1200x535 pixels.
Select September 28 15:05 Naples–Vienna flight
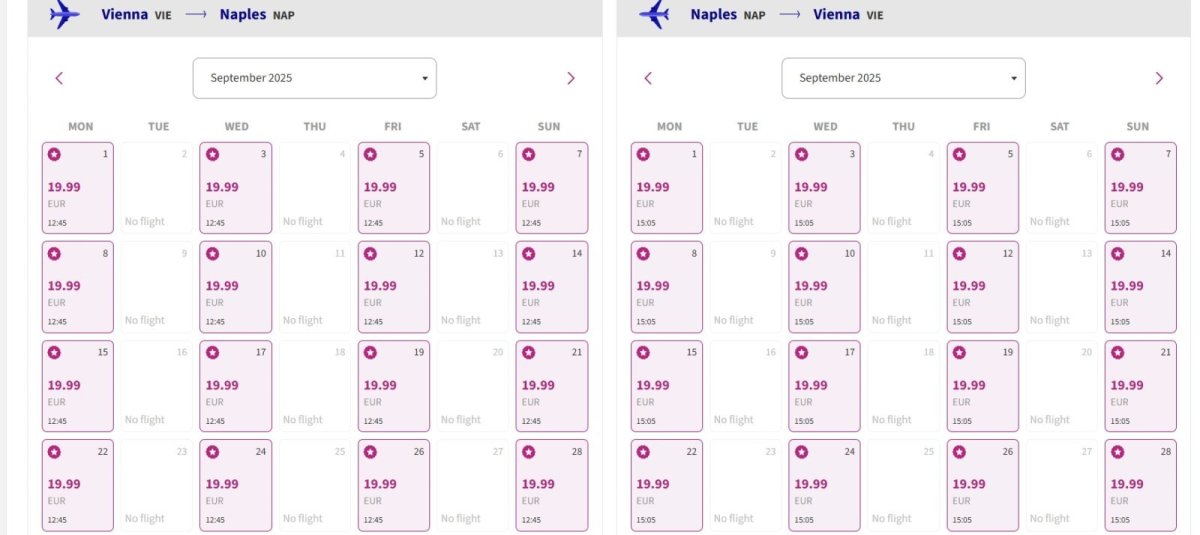(1141, 485)
